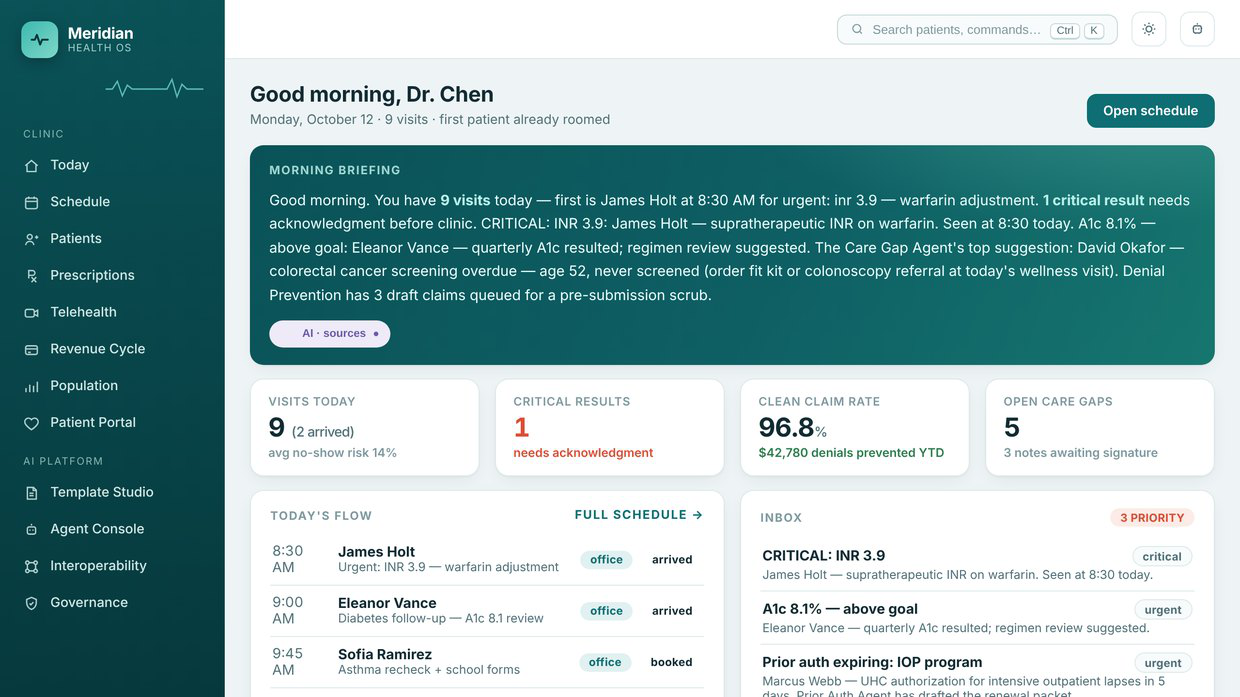The height and width of the screenshot is (697, 1240).
Task: Click the critical tag on INR message
Action: (1162, 557)
